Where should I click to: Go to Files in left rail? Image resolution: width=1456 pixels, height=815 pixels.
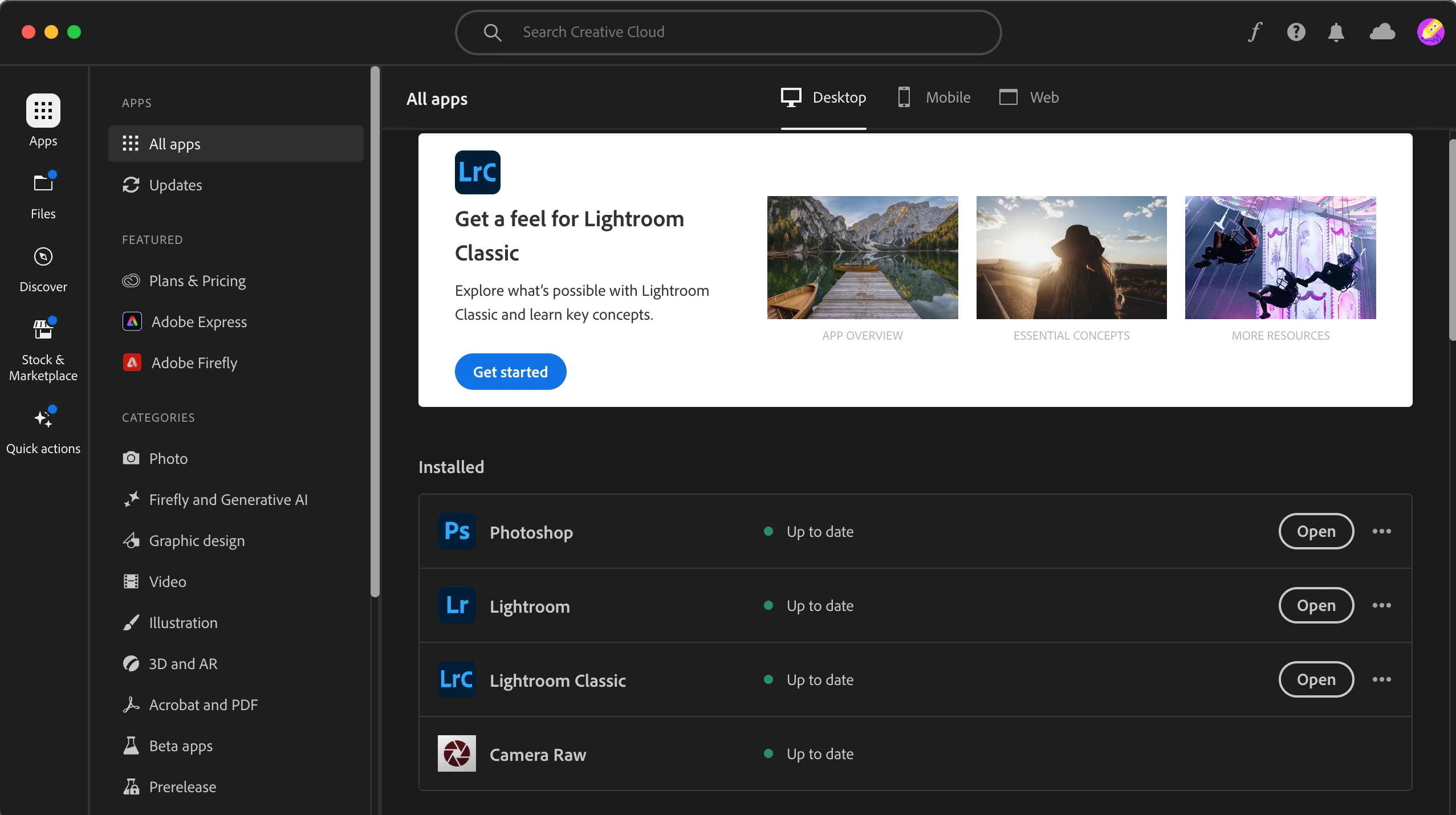pyautogui.click(x=43, y=195)
